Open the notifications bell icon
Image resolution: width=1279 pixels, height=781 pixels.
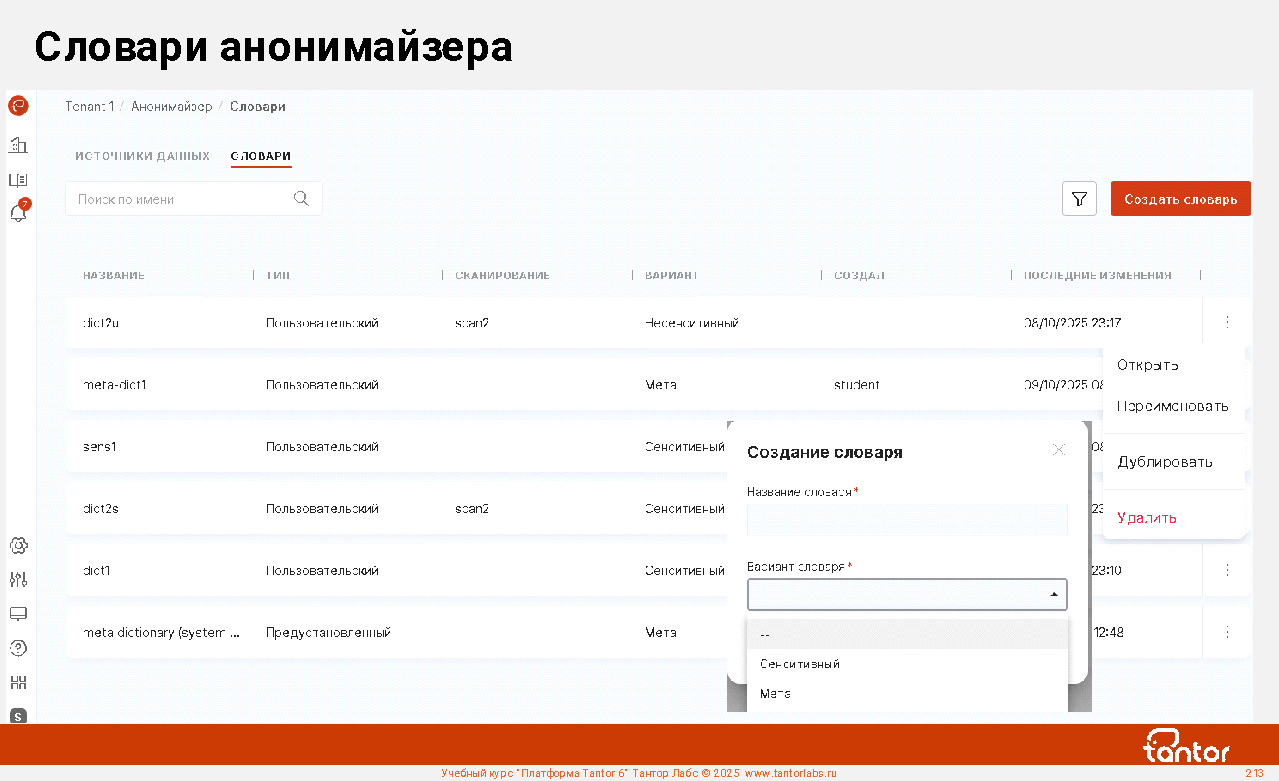click(18, 213)
